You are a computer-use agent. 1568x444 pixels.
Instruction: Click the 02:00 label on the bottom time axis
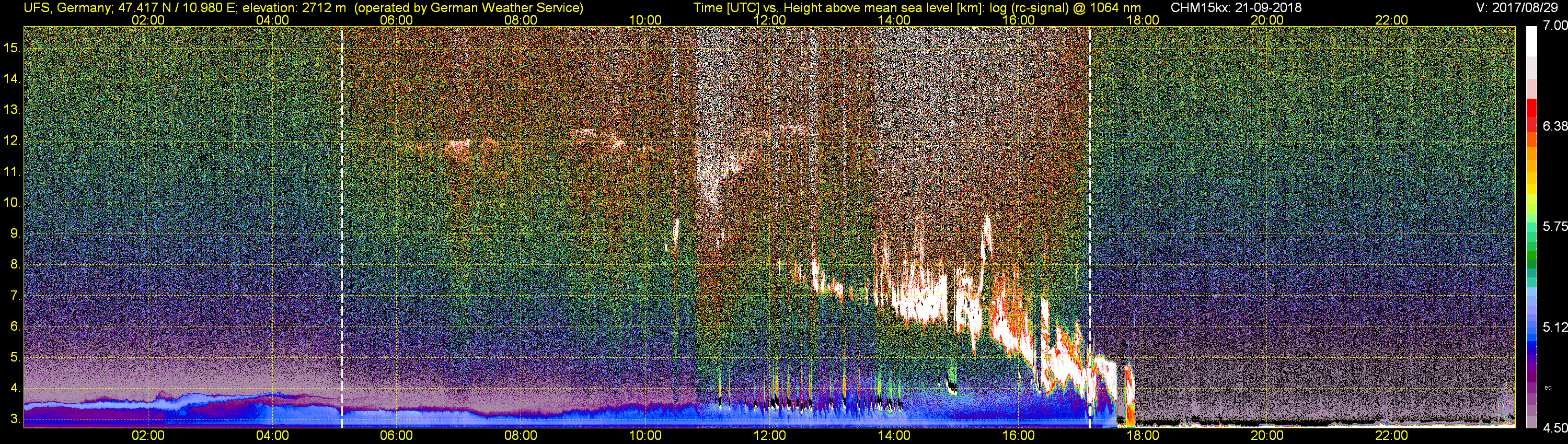point(148,436)
